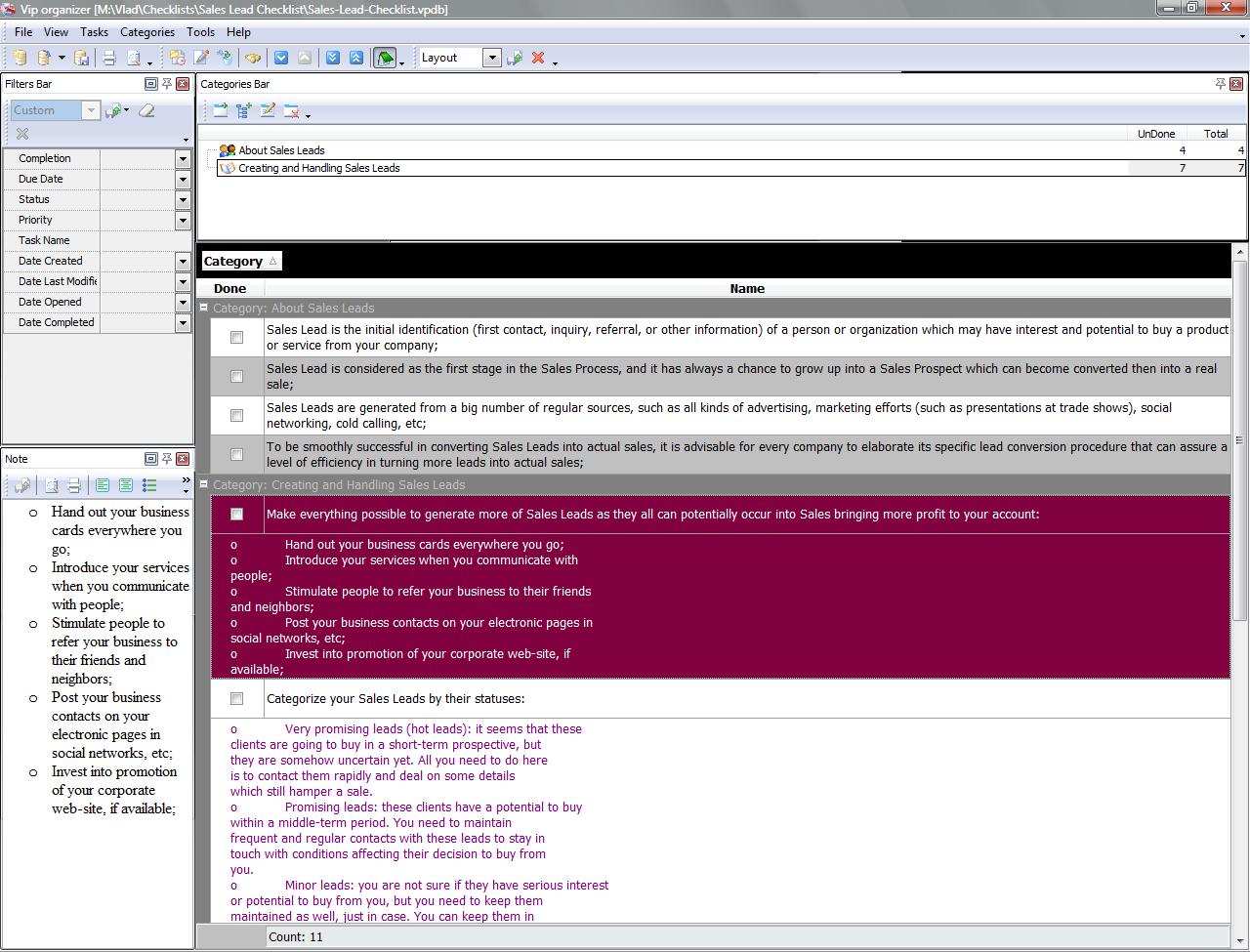Click the Print icon in main toolbar
Image resolution: width=1250 pixels, height=952 pixels.
109,58
